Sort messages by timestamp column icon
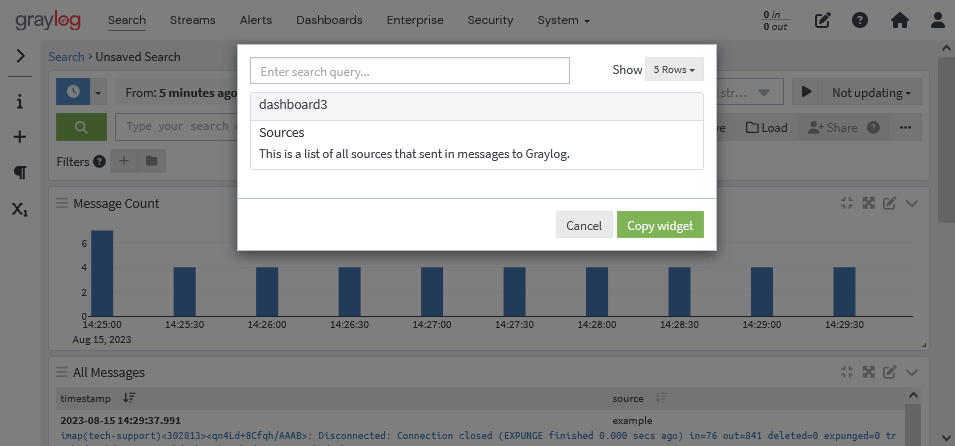This screenshot has height=446, width=955. pyautogui.click(x=129, y=398)
